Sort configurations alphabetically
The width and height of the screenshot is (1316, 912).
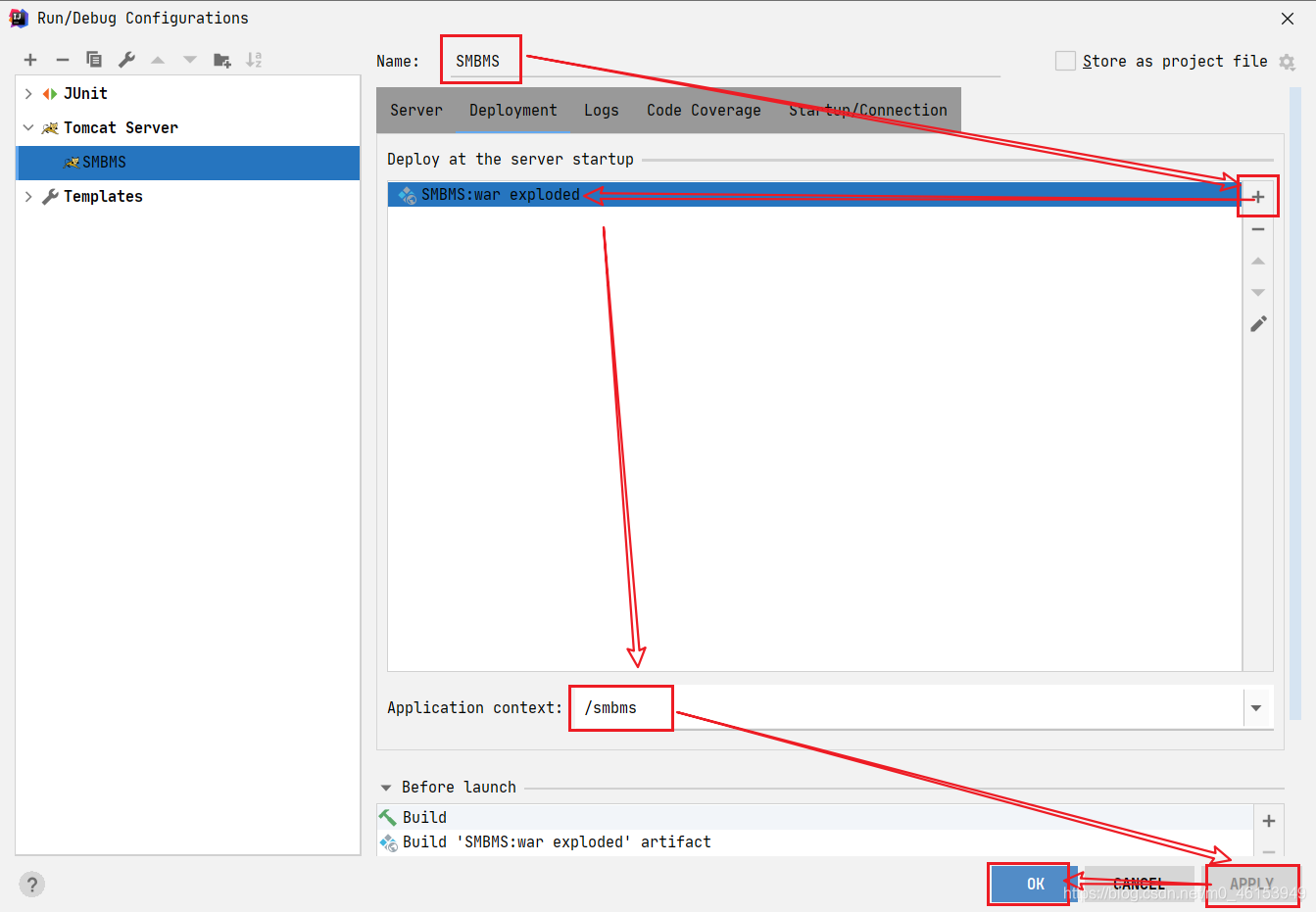click(x=254, y=60)
